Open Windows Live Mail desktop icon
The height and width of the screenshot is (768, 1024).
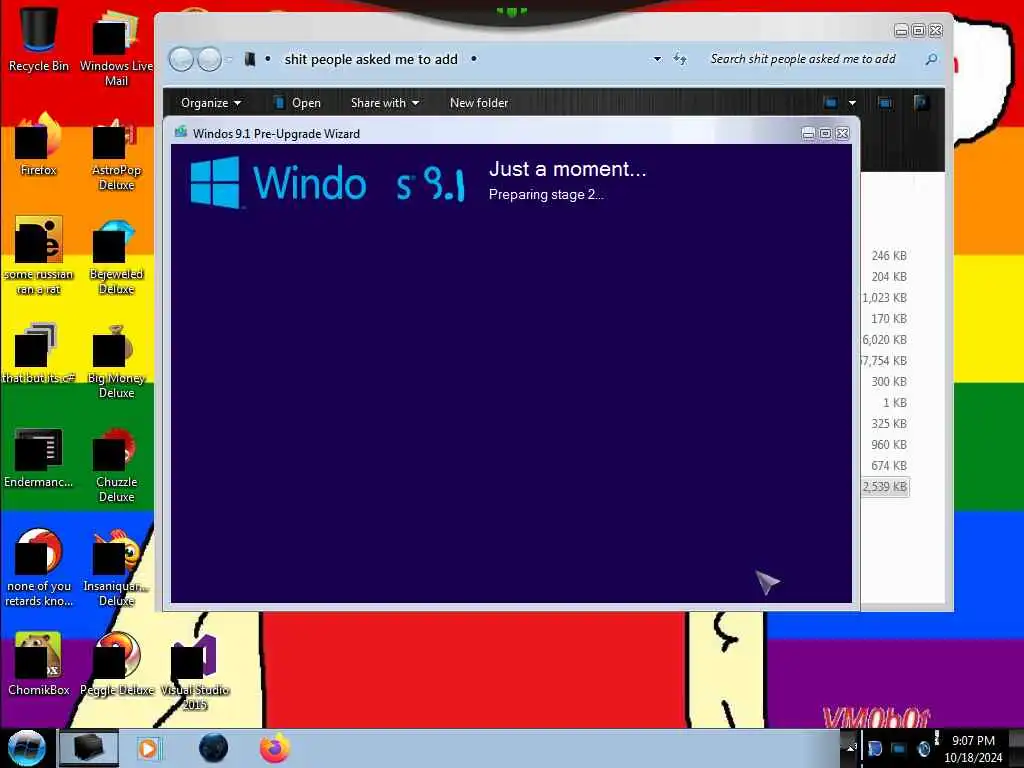[116, 47]
